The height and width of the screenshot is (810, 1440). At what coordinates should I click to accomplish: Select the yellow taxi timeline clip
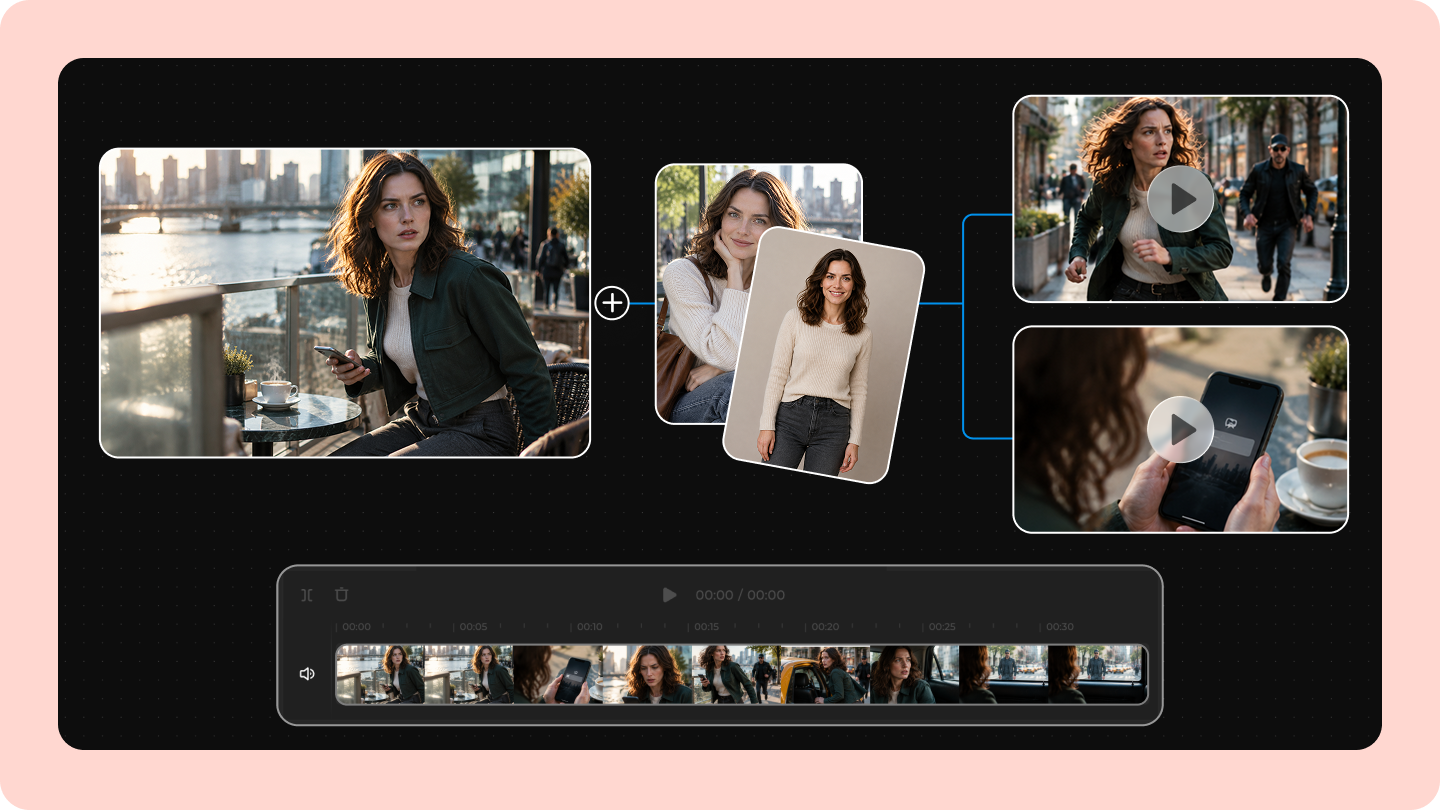tap(825, 674)
